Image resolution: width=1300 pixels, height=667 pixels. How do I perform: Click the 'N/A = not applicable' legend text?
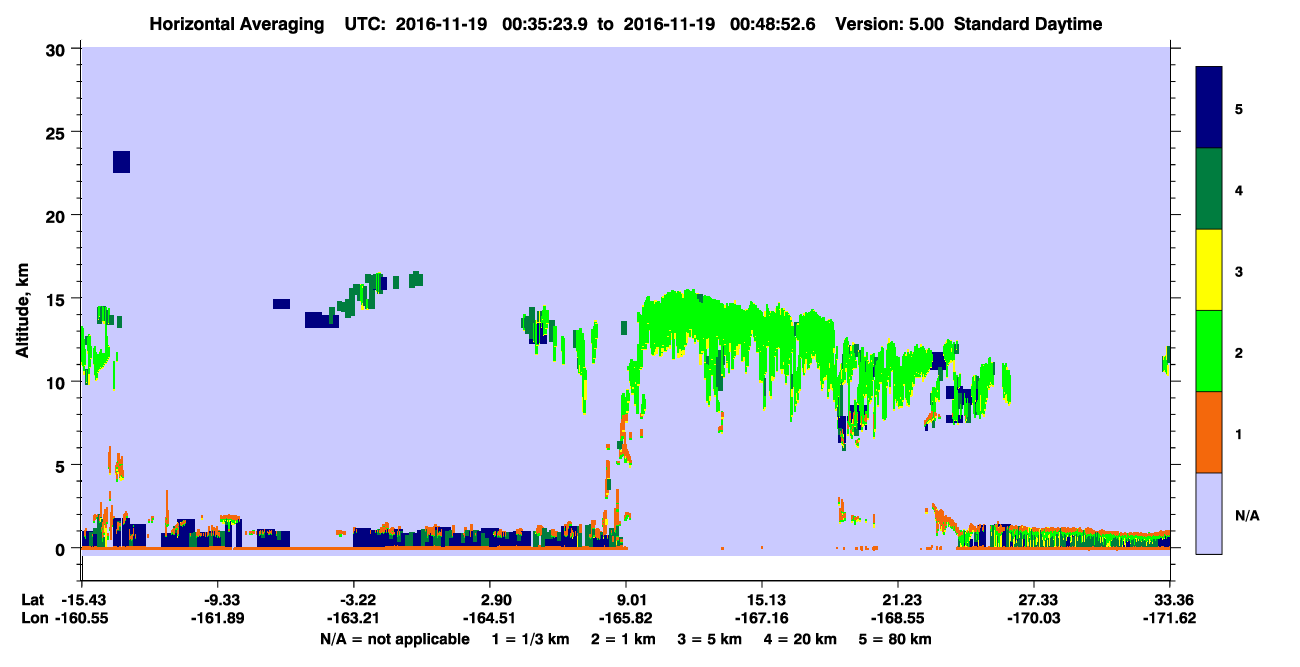(394, 639)
